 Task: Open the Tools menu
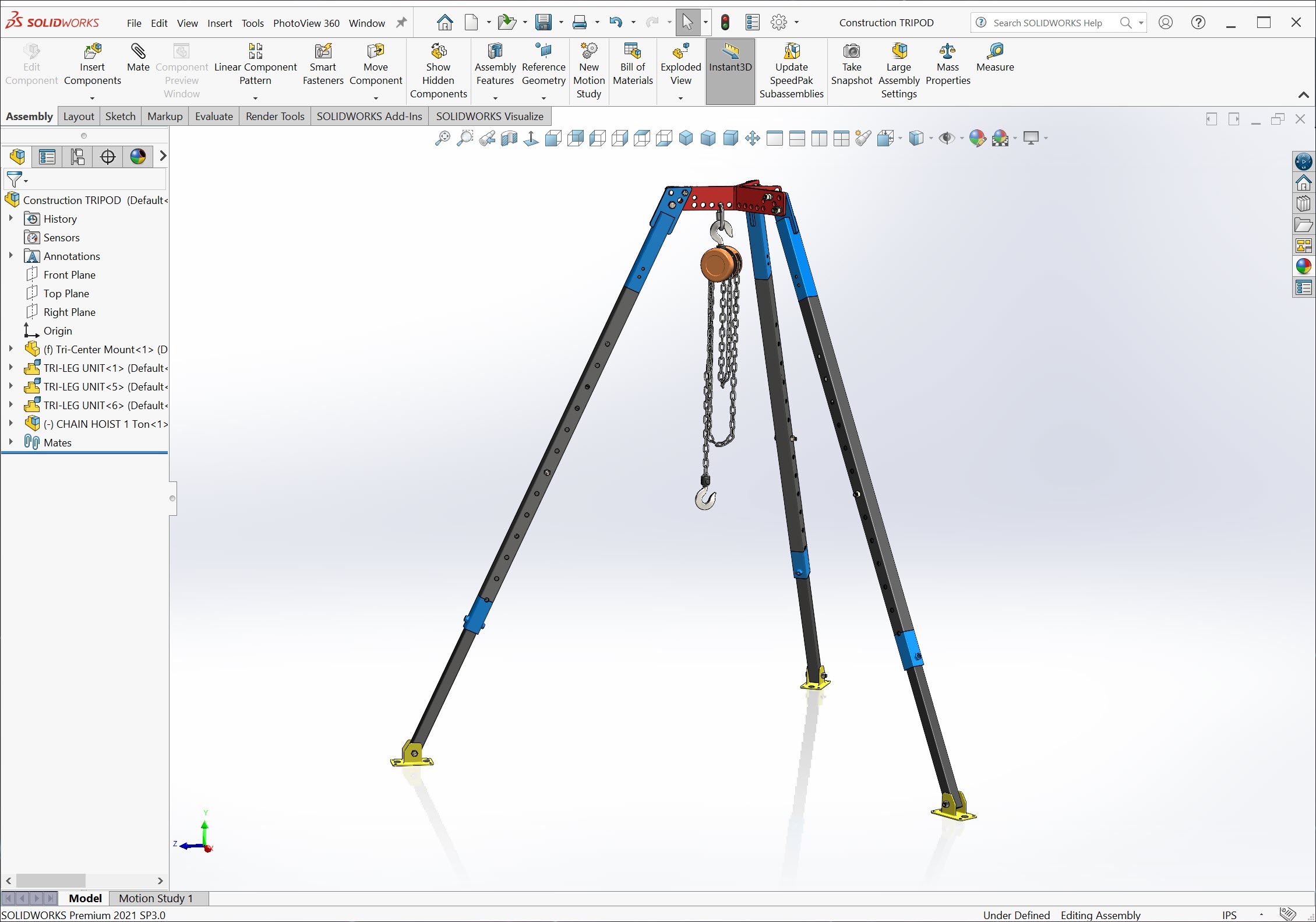(252, 23)
